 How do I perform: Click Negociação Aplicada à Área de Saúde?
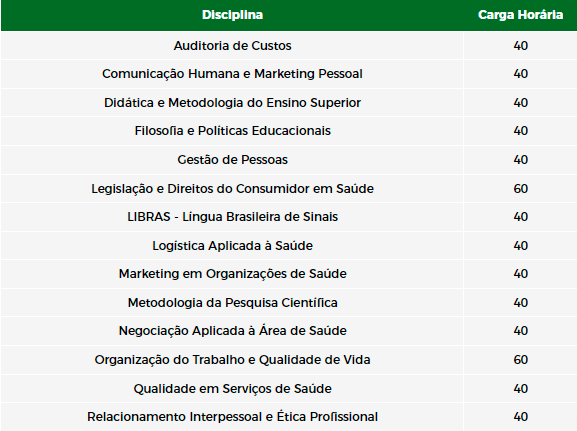coord(232,331)
